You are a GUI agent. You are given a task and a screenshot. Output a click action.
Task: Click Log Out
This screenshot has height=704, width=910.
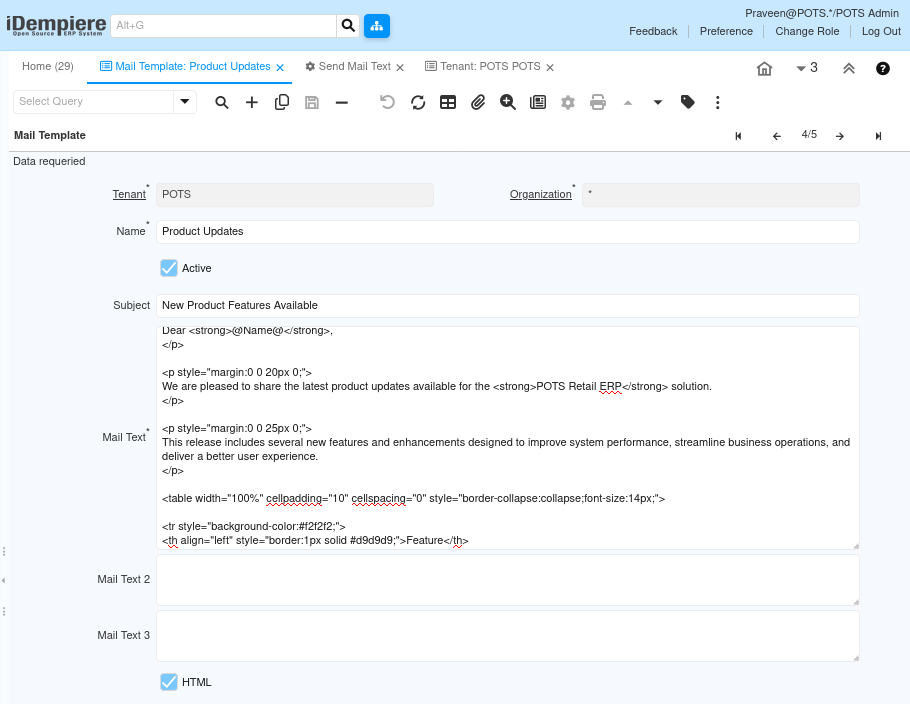point(881,31)
